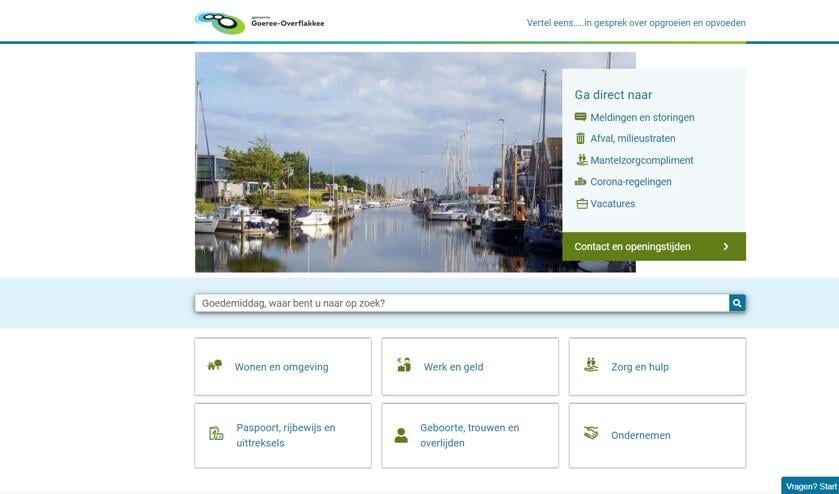Open Meldingen en storingen link
The width and height of the screenshot is (839, 494).
(x=642, y=117)
